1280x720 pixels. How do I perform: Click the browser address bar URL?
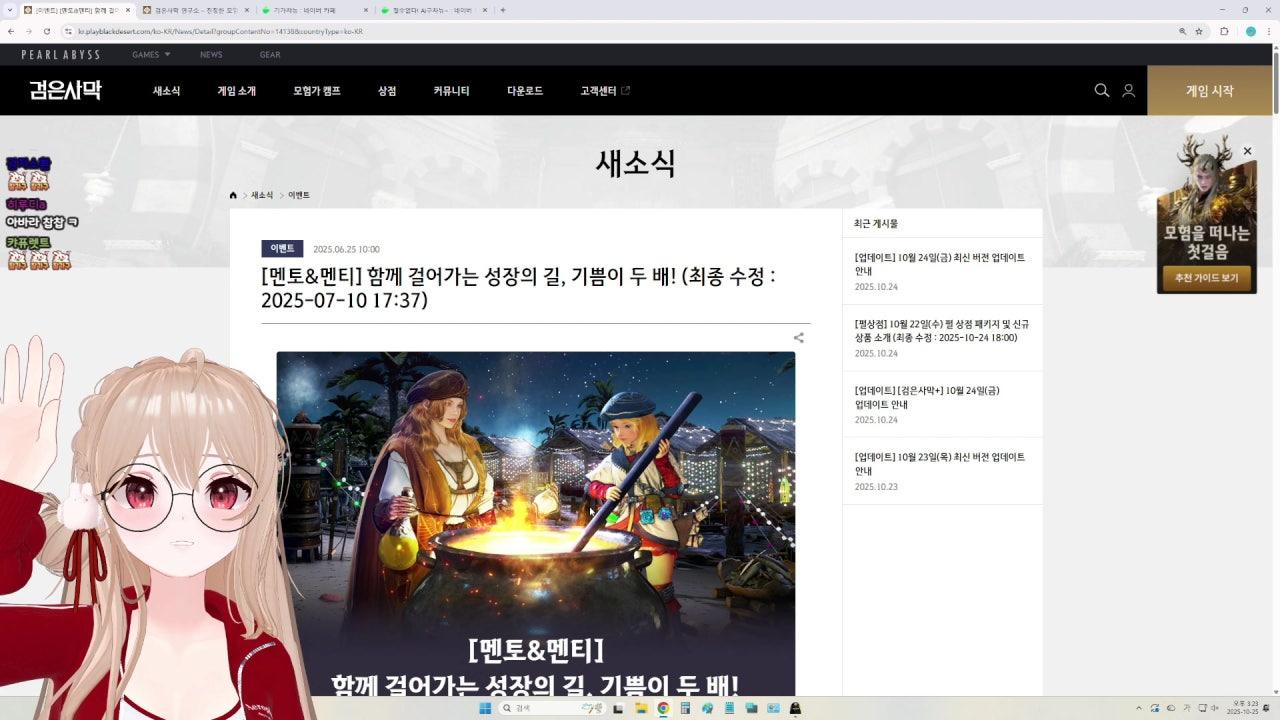pos(221,31)
